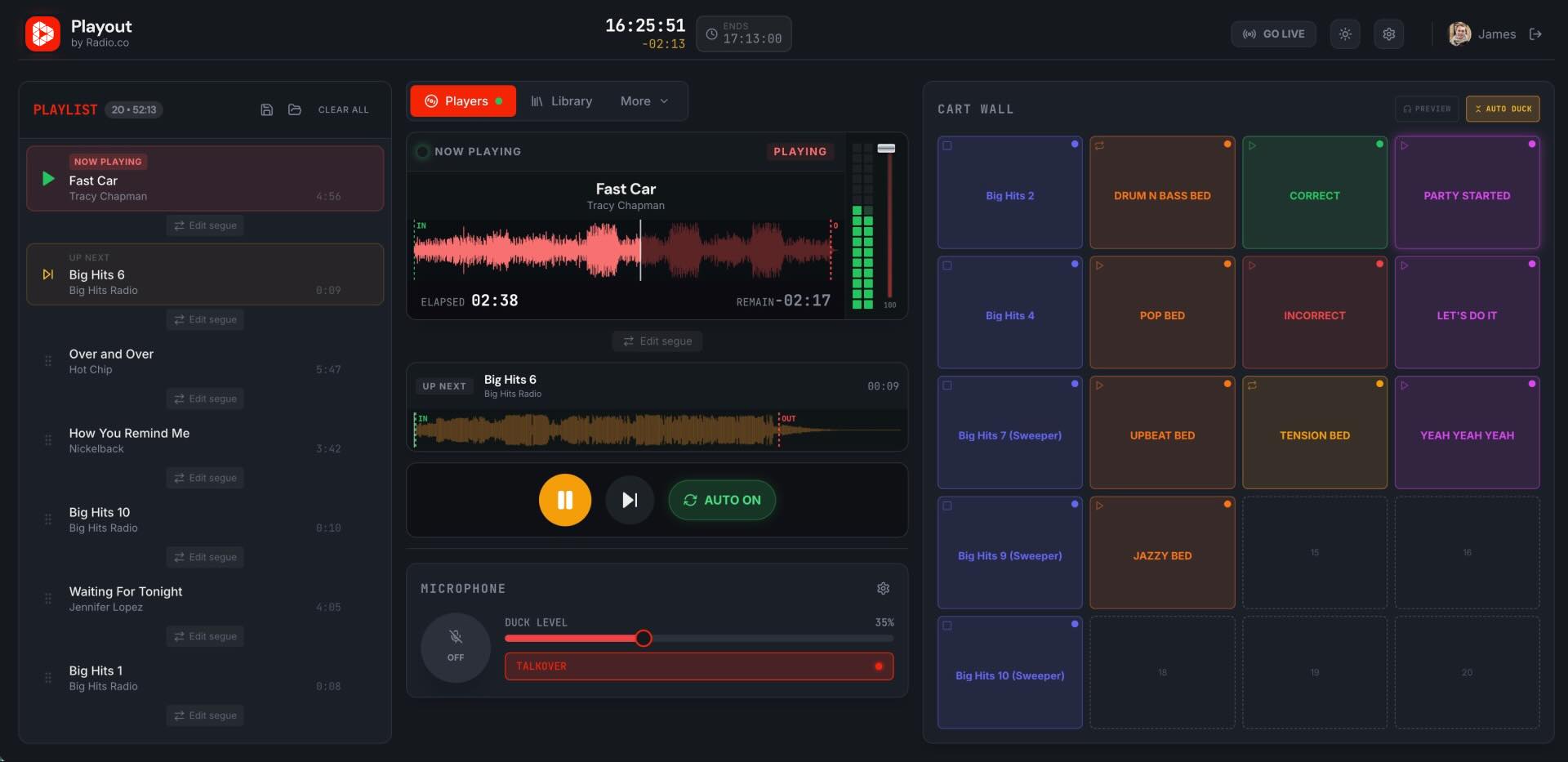Click the Playout logo icon
Image resolution: width=1568 pixels, height=762 pixels.
[42, 33]
